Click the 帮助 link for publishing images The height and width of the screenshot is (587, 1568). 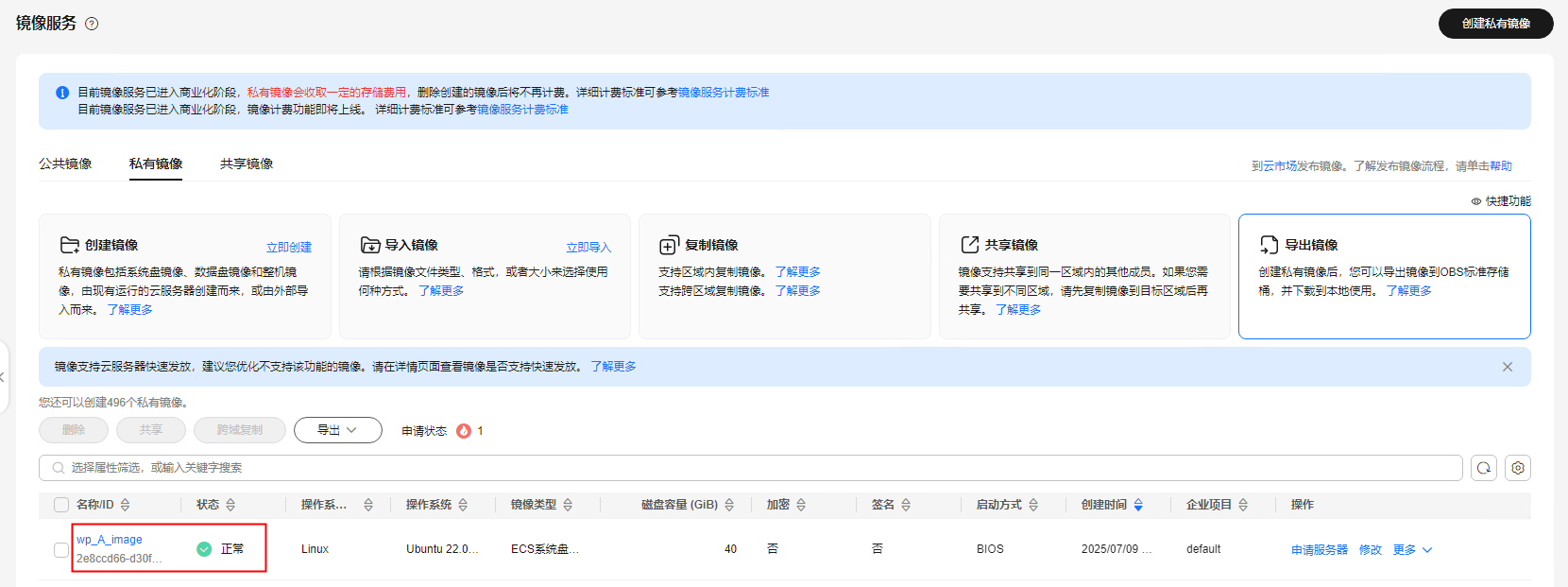tap(1501, 166)
